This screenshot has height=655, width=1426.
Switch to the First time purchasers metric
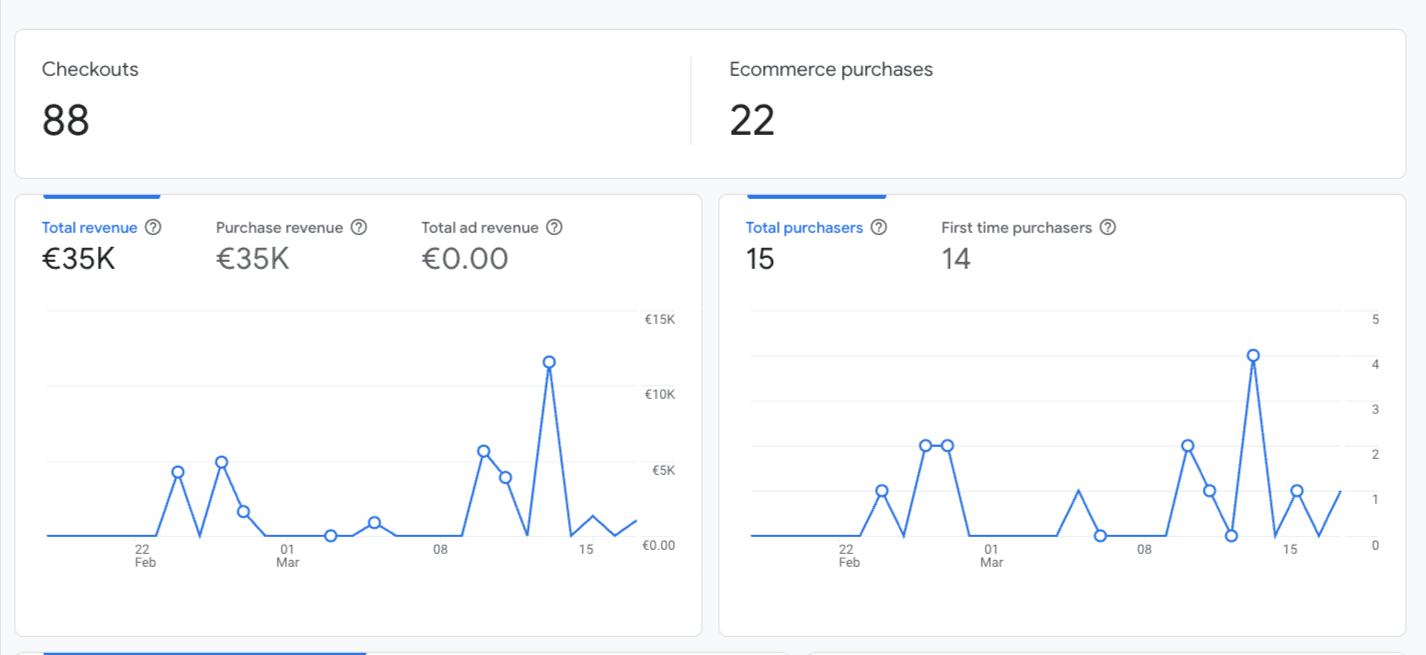point(1016,227)
